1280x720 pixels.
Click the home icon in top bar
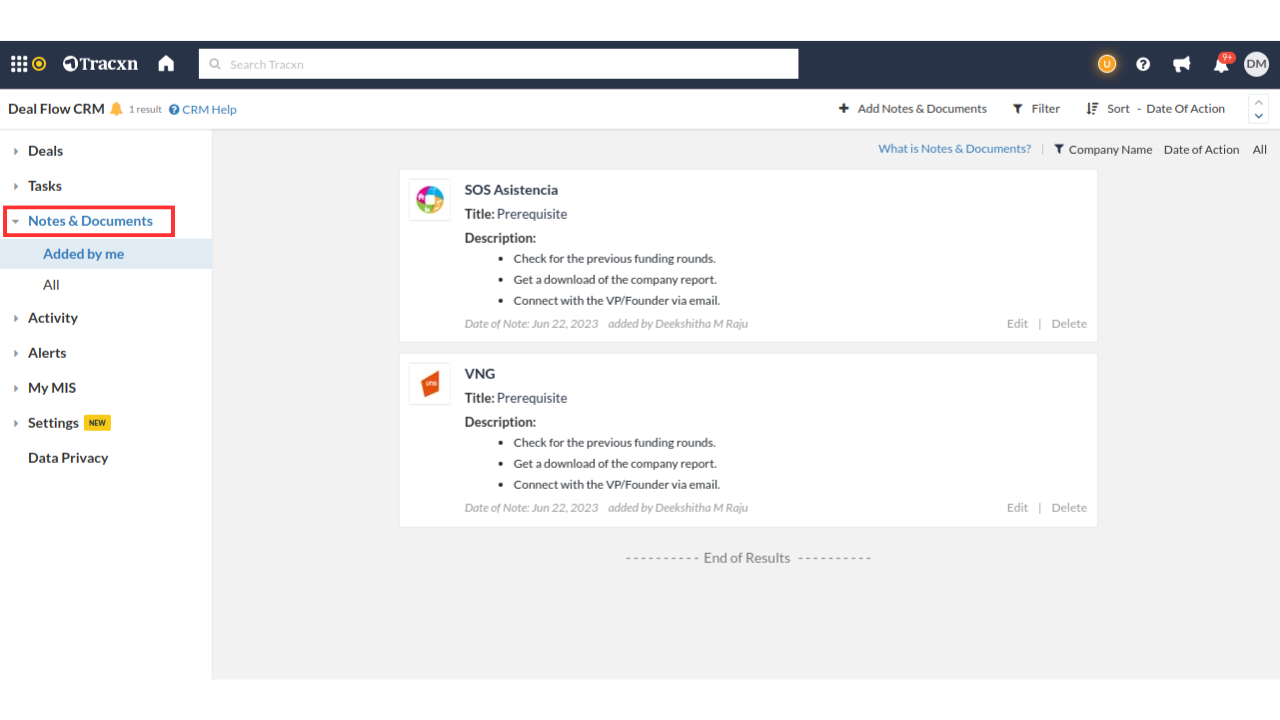pyautogui.click(x=166, y=64)
